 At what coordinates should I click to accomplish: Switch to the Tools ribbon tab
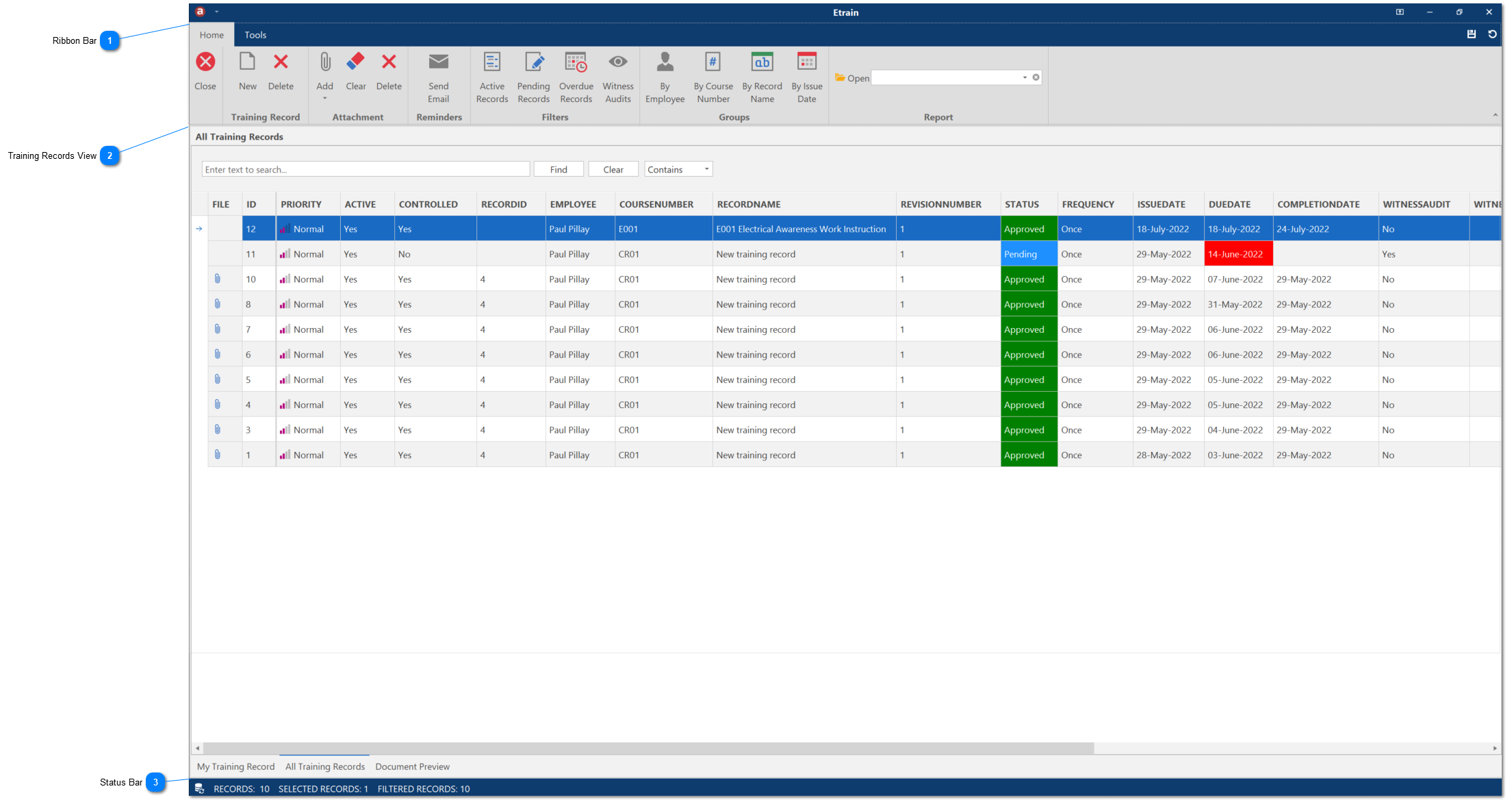coord(255,35)
